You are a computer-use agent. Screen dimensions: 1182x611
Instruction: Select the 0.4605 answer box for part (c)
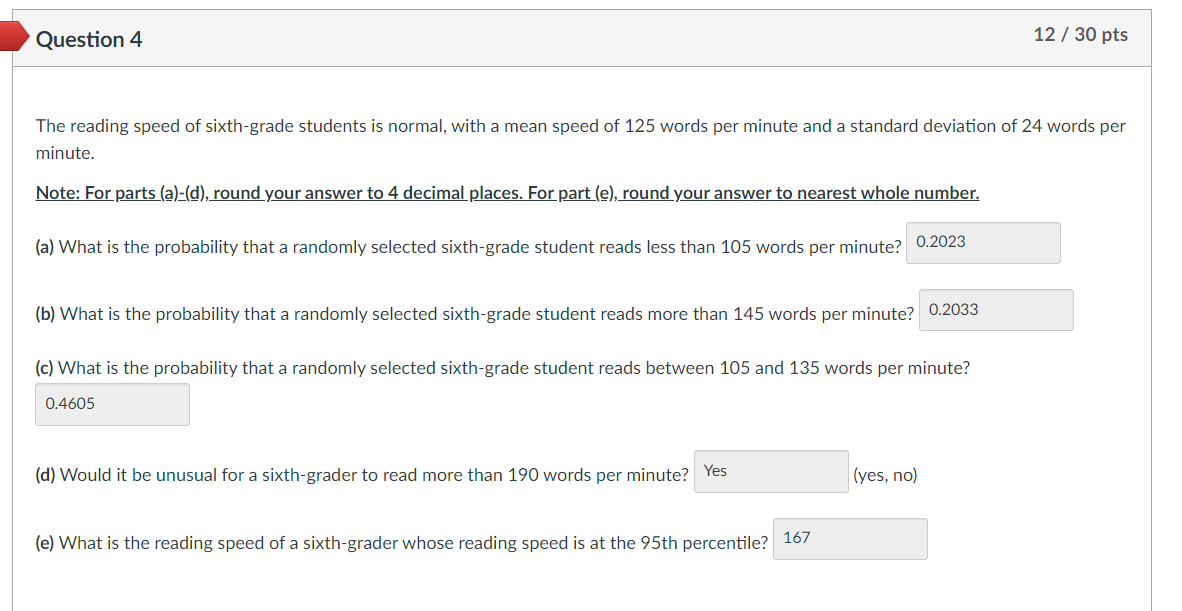click(x=111, y=404)
